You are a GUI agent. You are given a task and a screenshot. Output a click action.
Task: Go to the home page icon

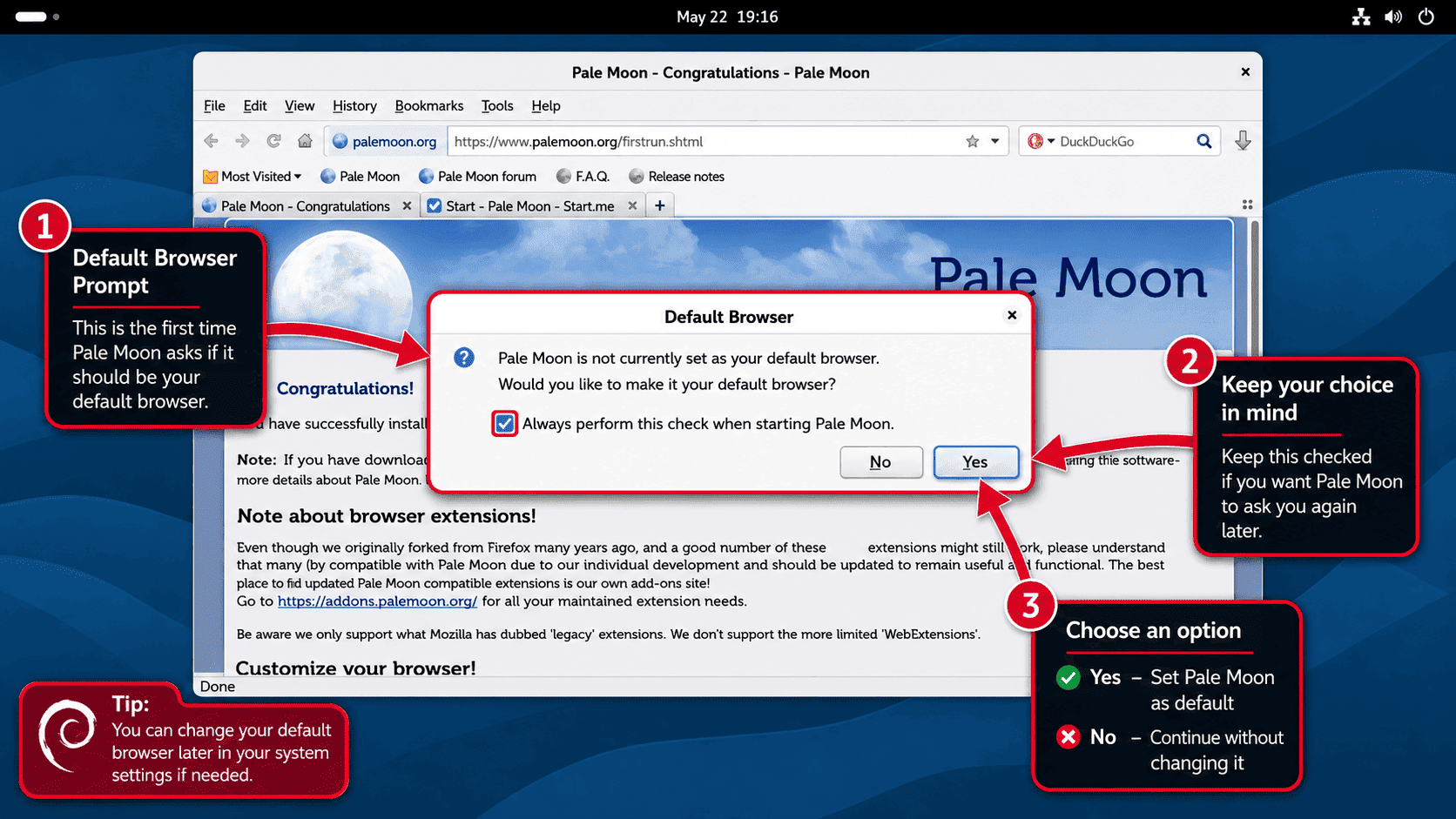click(305, 141)
